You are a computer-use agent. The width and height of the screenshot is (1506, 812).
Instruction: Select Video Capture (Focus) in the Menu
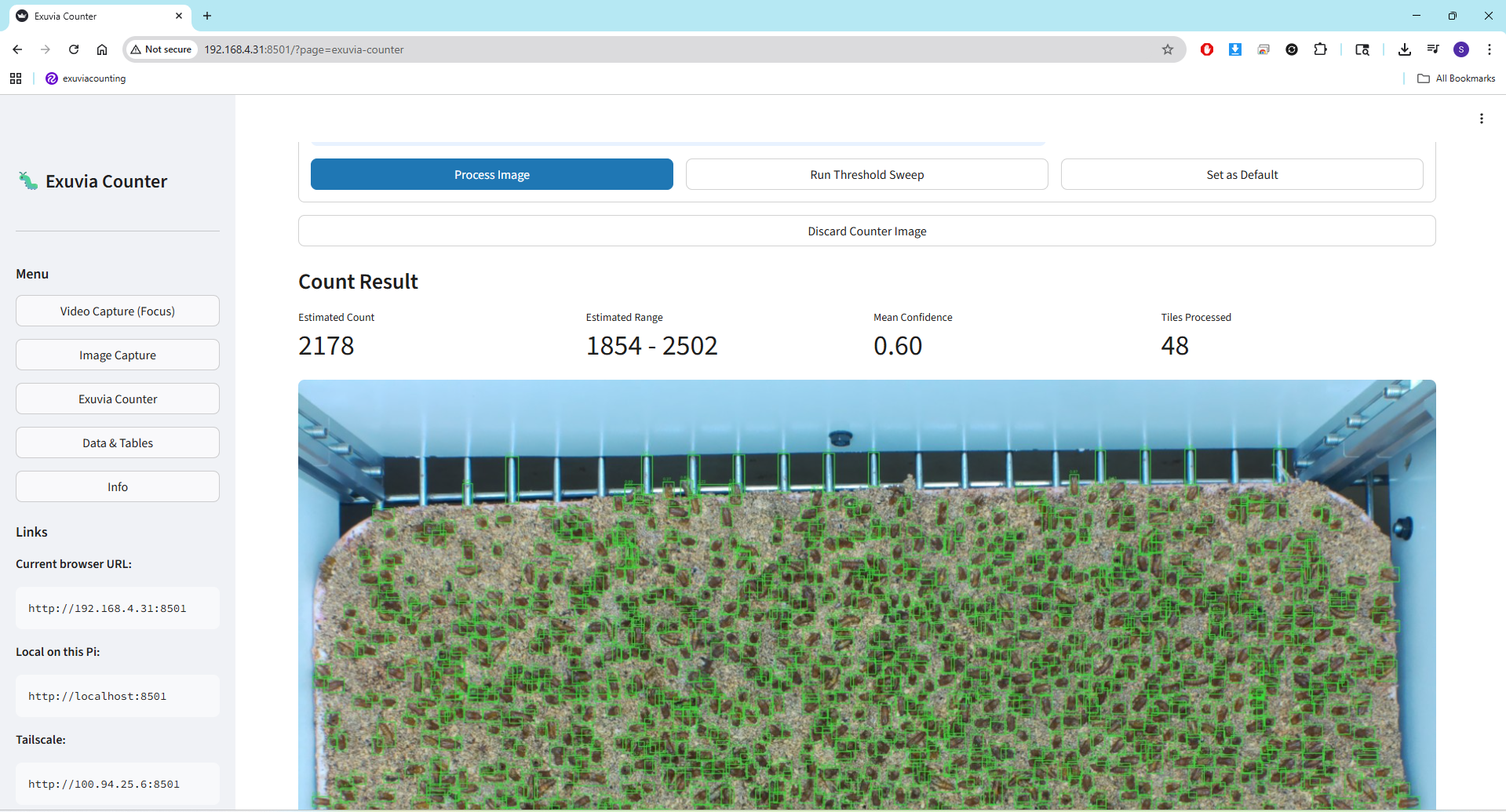click(x=117, y=311)
